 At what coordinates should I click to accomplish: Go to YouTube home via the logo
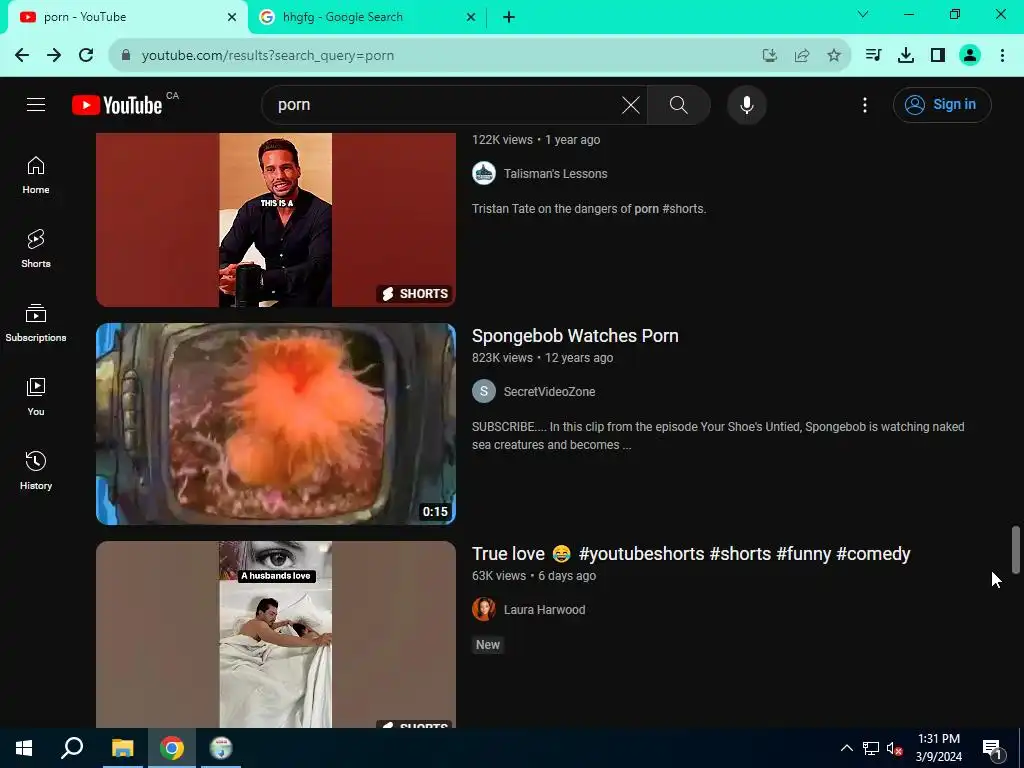click(x=117, y=105)
